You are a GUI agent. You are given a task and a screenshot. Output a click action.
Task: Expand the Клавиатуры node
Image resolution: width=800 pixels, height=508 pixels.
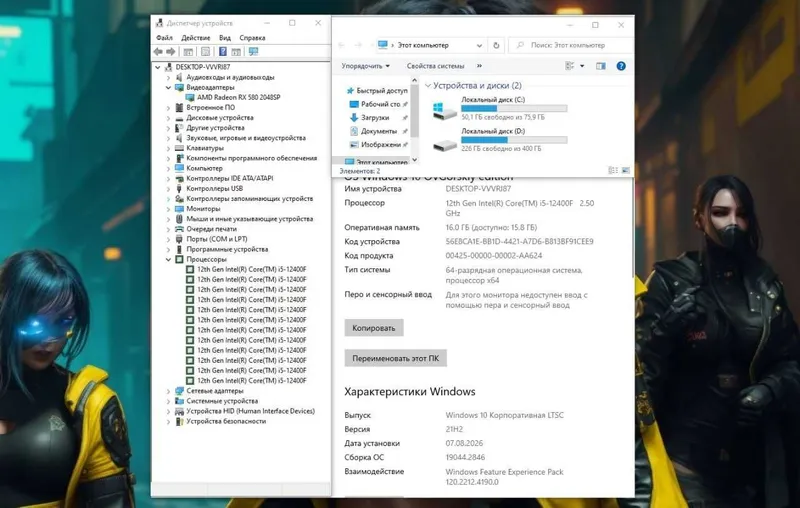168,148
